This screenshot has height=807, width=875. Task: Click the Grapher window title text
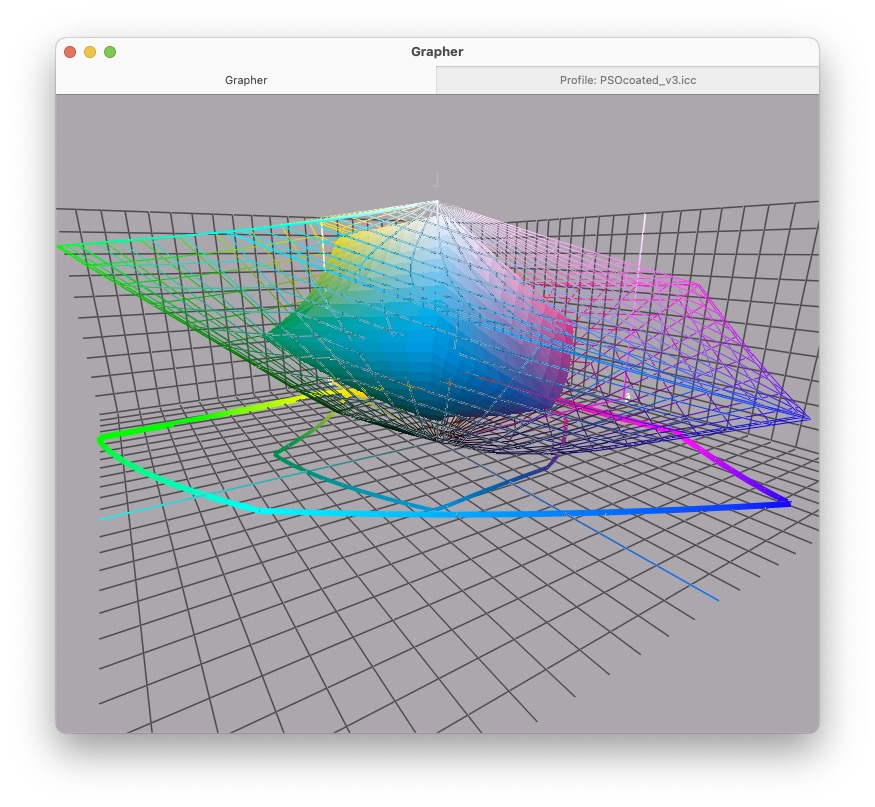point(437,52)
